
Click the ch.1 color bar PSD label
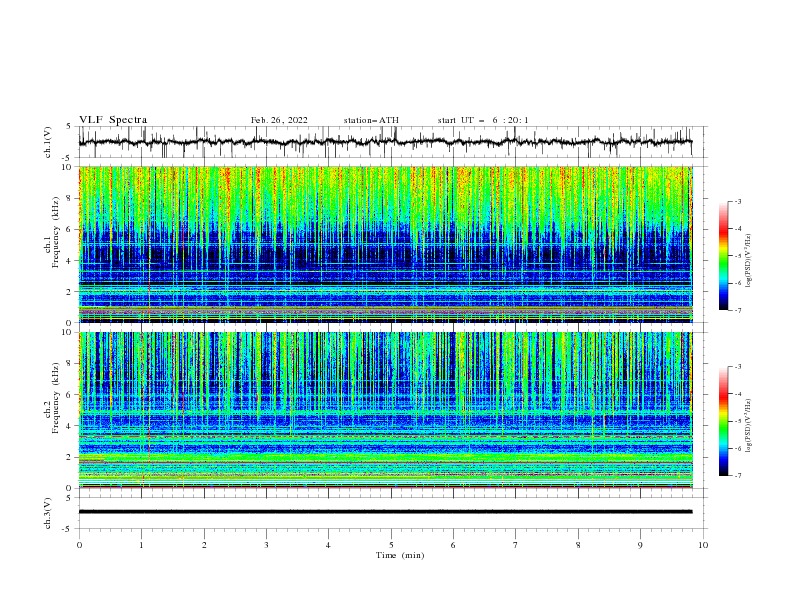coord(749,261)
